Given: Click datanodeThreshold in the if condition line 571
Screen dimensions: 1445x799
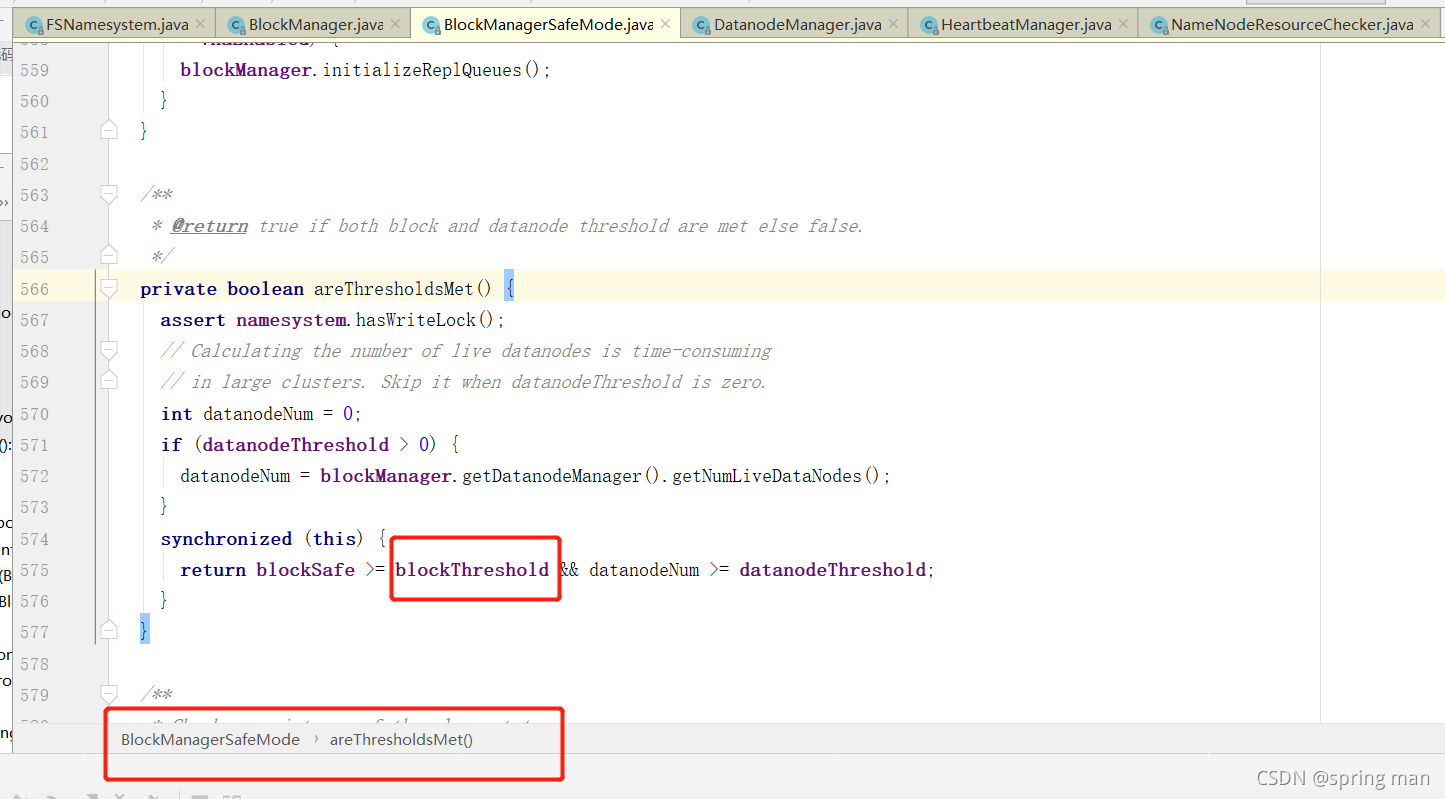Looking at the screenshot, I should point(296,445).
